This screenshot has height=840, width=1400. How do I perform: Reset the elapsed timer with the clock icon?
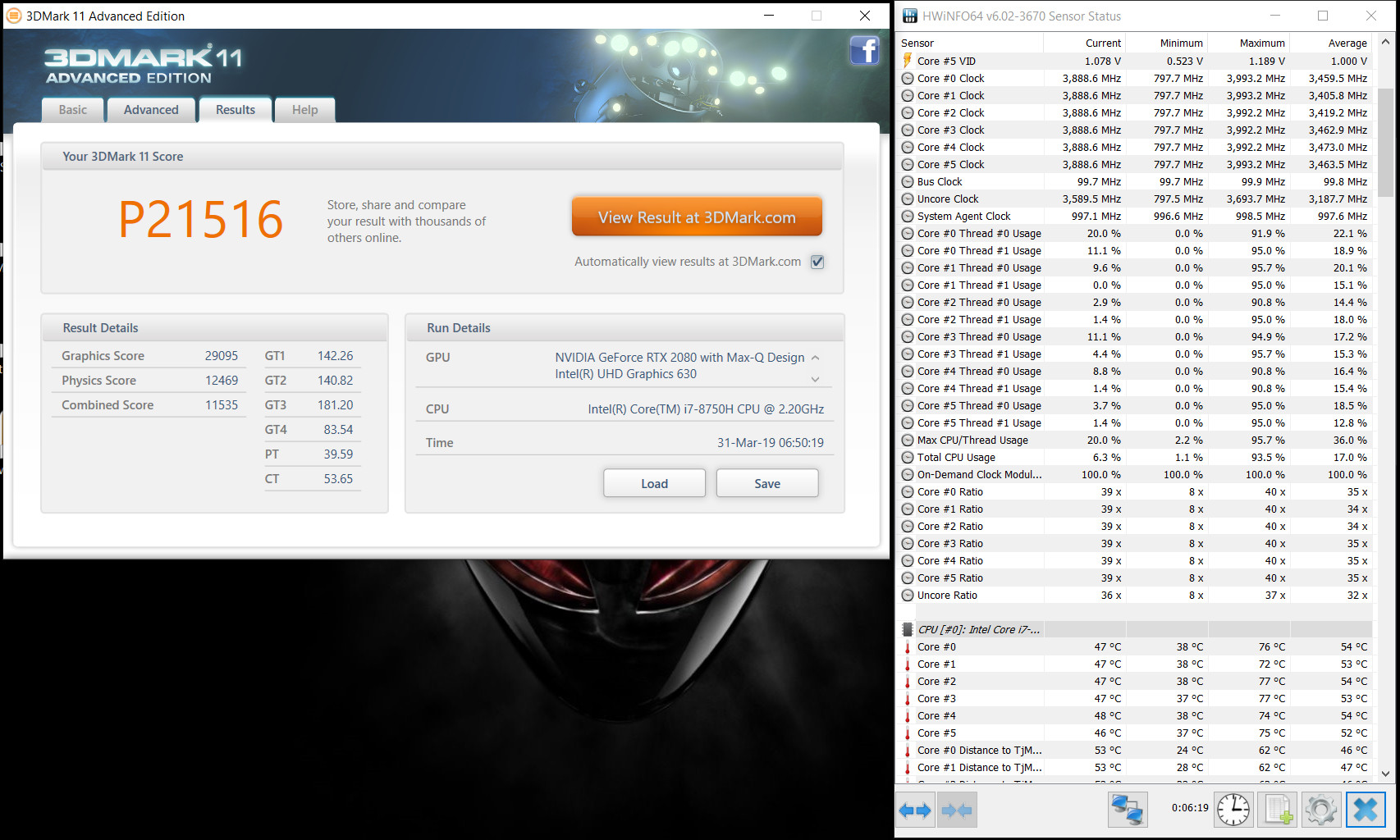click(x=1233, y=810)
